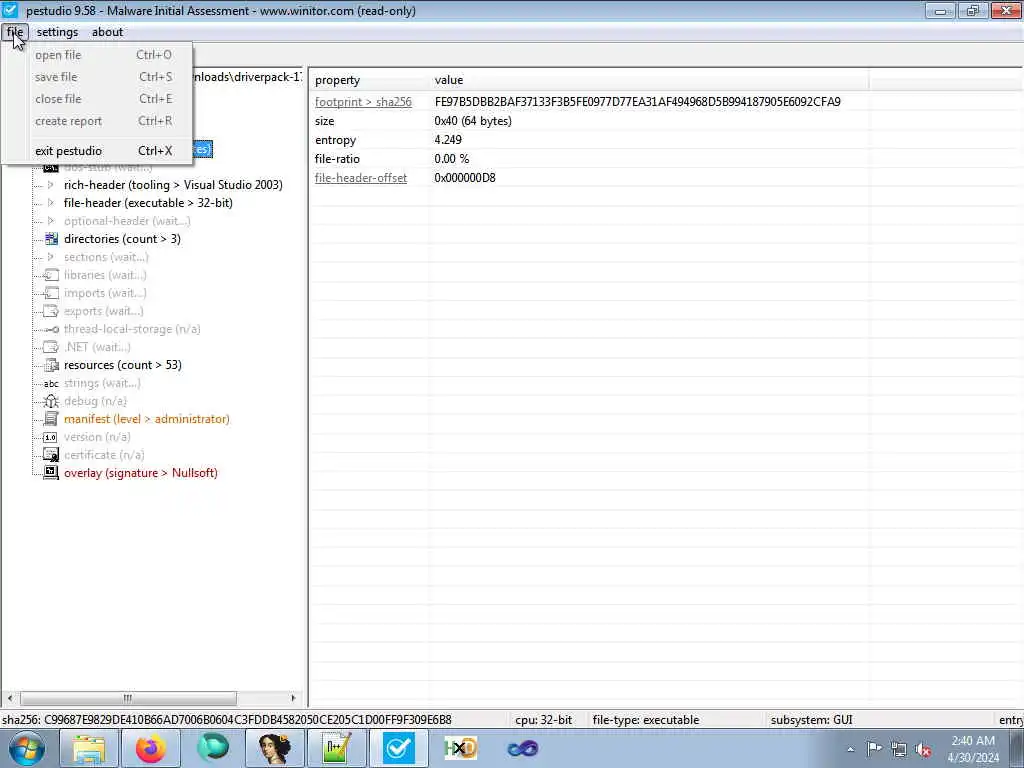The width and height of the screenshot is (1024, 768).
Task: Expand the sections tree node
Action: click(51, 257)
